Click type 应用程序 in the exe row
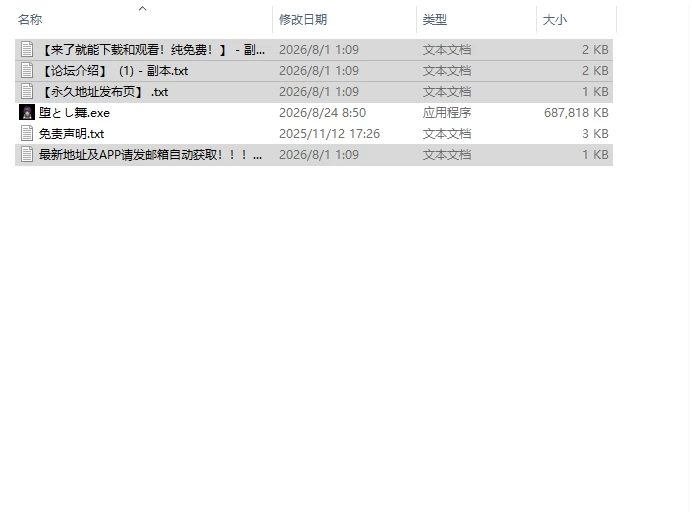 [447, 113]
